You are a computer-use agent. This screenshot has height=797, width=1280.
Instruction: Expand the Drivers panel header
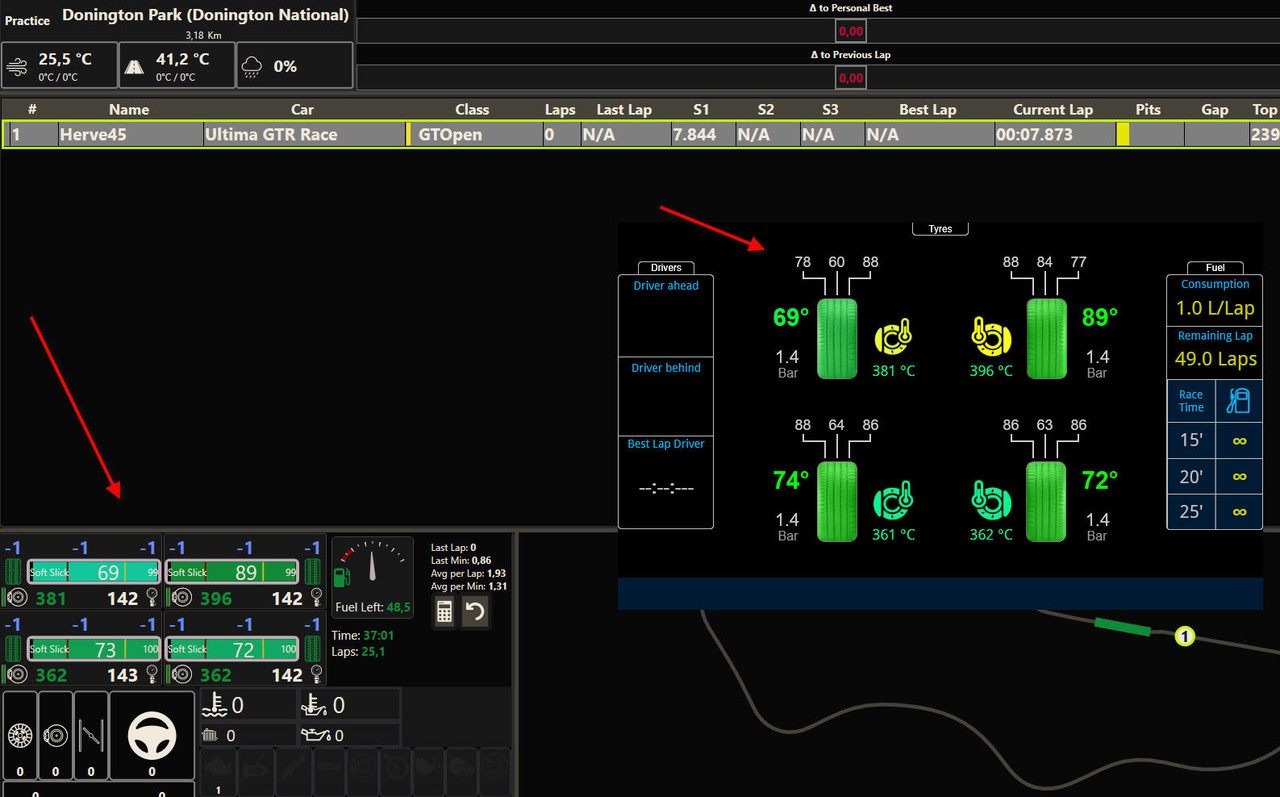coord(665,267)
